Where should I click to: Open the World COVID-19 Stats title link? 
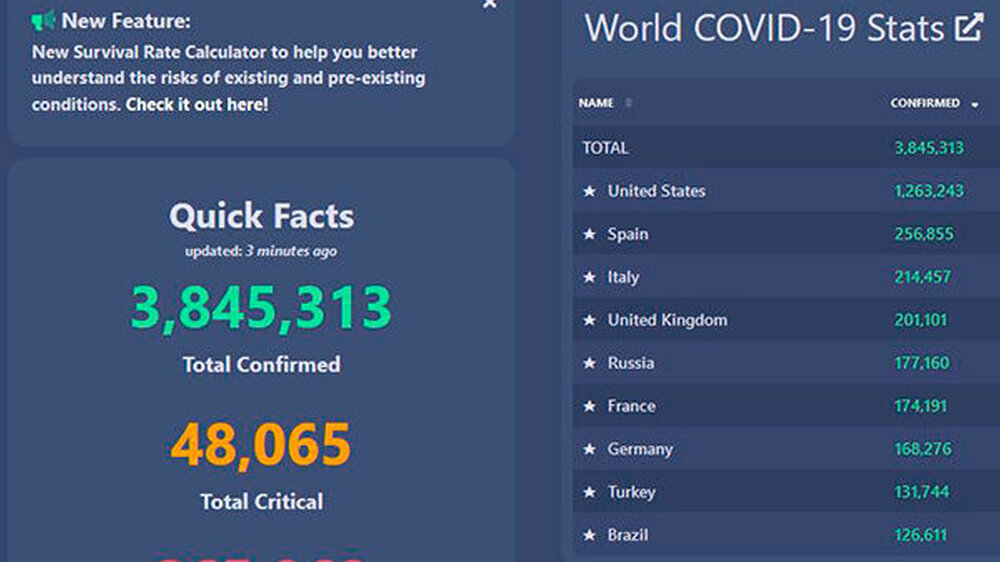[x=764, y=28]
